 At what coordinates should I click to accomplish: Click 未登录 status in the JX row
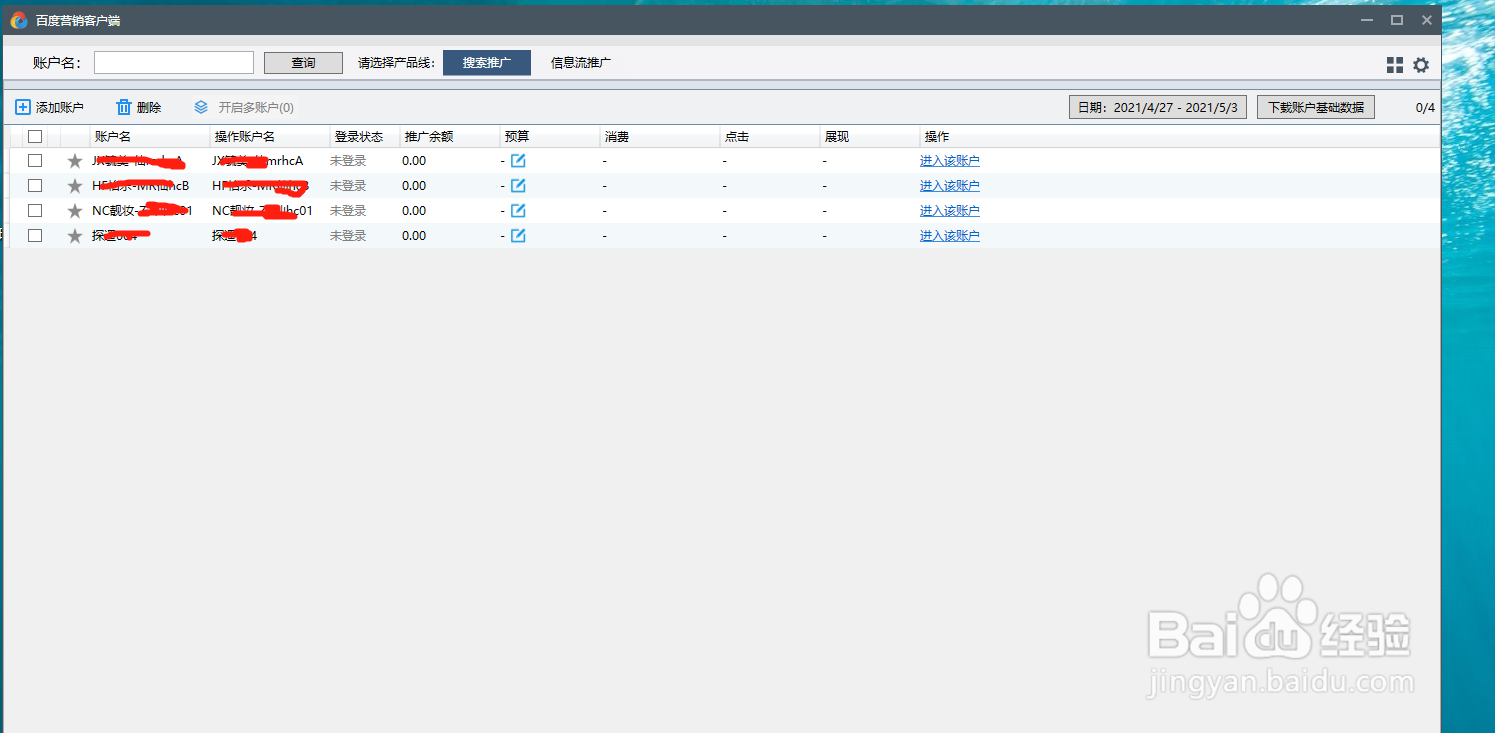348,161
